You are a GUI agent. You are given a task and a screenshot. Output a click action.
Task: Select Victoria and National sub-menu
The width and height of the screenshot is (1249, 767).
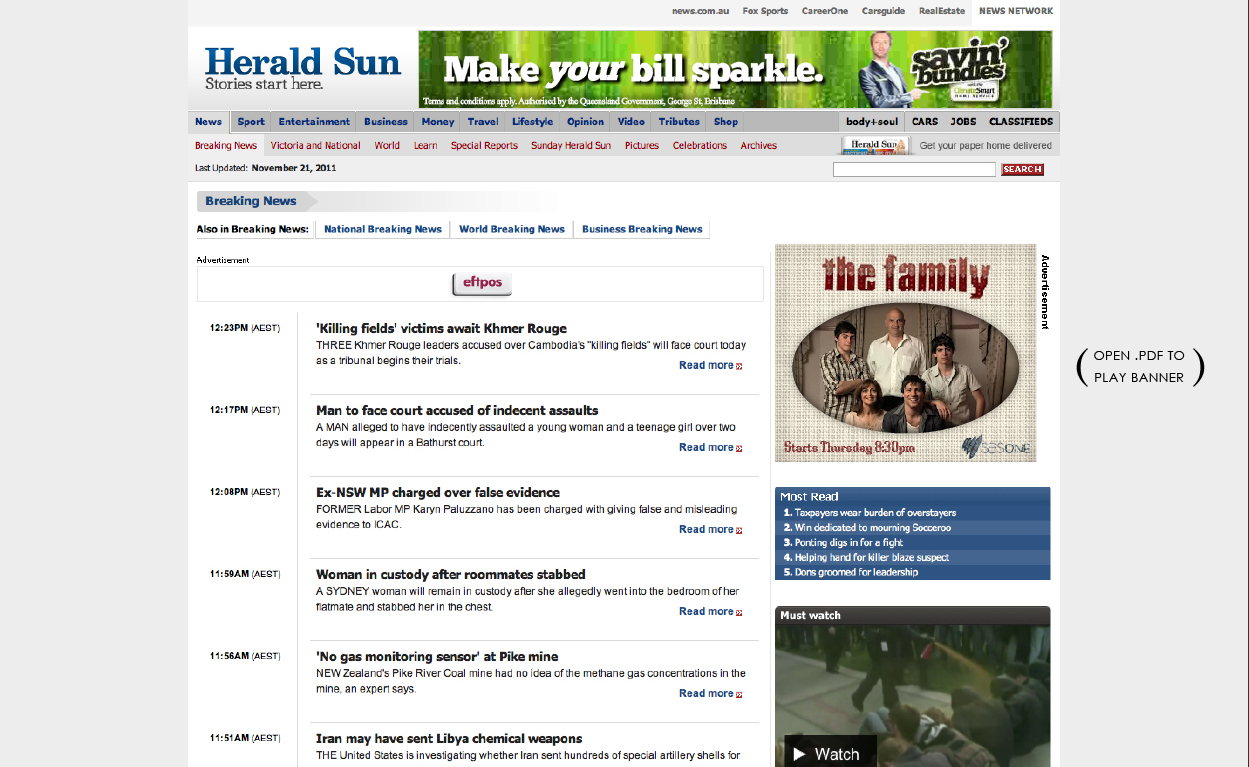point(315,146)
